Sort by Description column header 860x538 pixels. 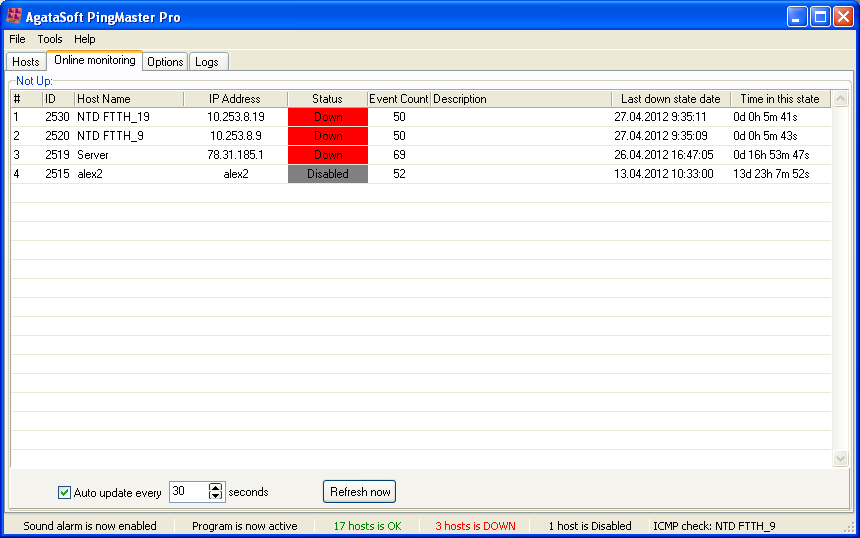point(520,99)
